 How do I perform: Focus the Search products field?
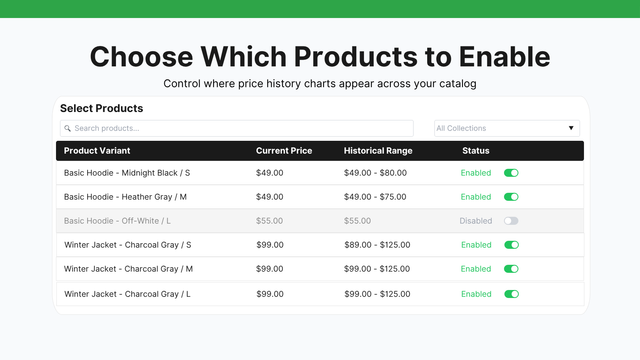[237, 128]
